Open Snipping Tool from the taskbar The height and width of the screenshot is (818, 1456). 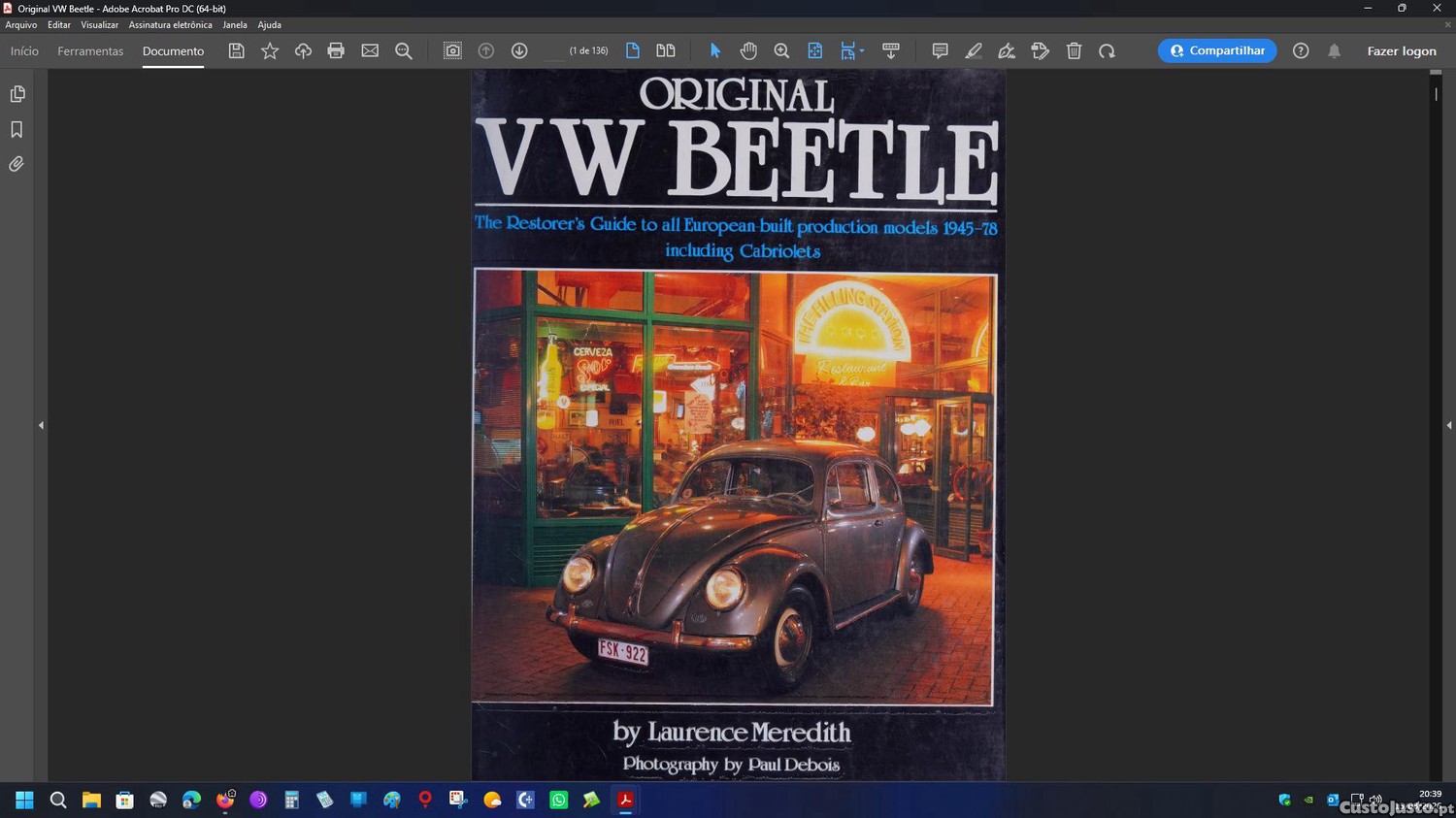click(x=458, y=800)
